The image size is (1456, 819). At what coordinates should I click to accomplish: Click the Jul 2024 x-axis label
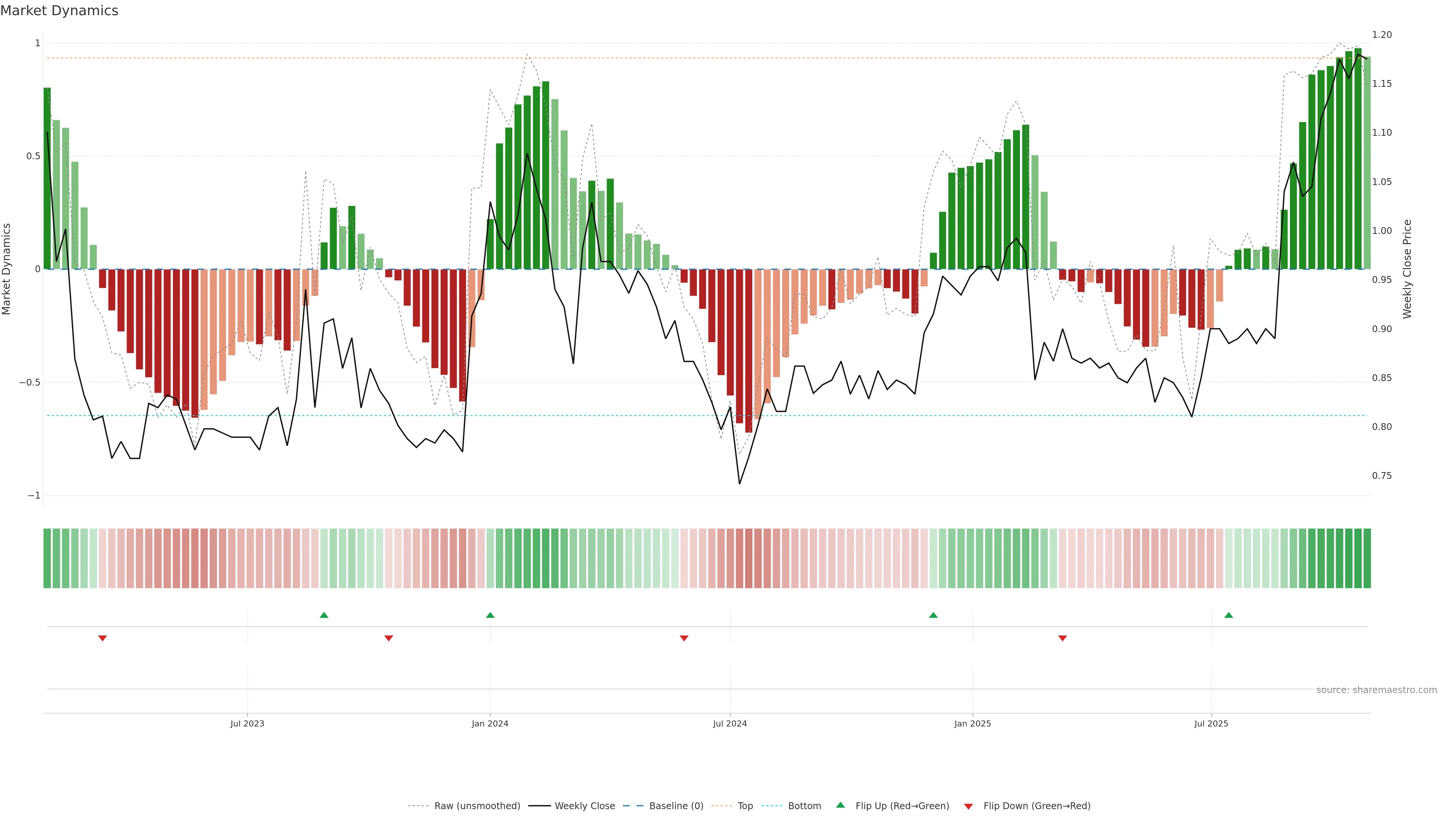coord(730,723)
